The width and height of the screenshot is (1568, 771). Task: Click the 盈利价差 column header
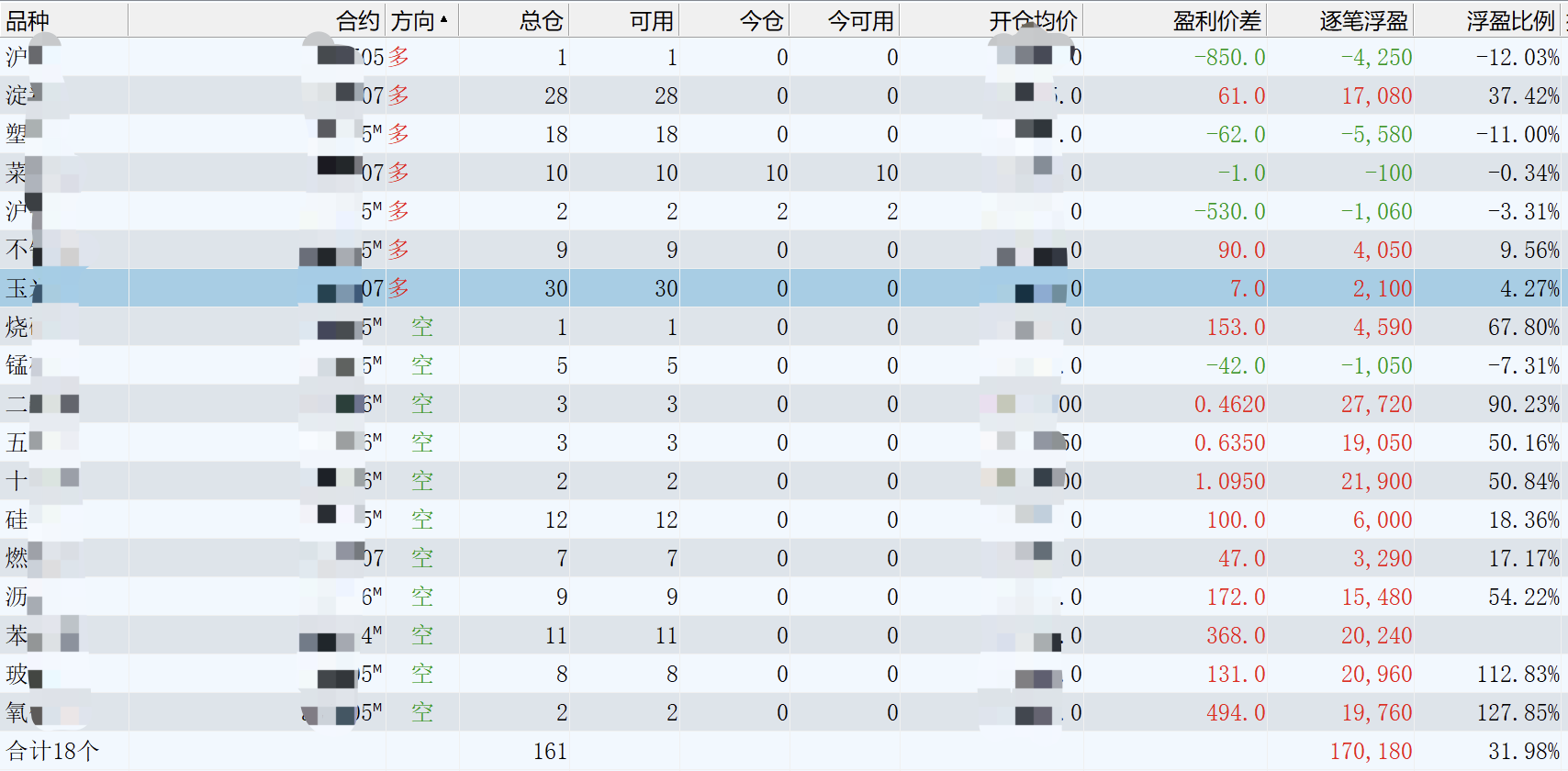point(1216,20)
